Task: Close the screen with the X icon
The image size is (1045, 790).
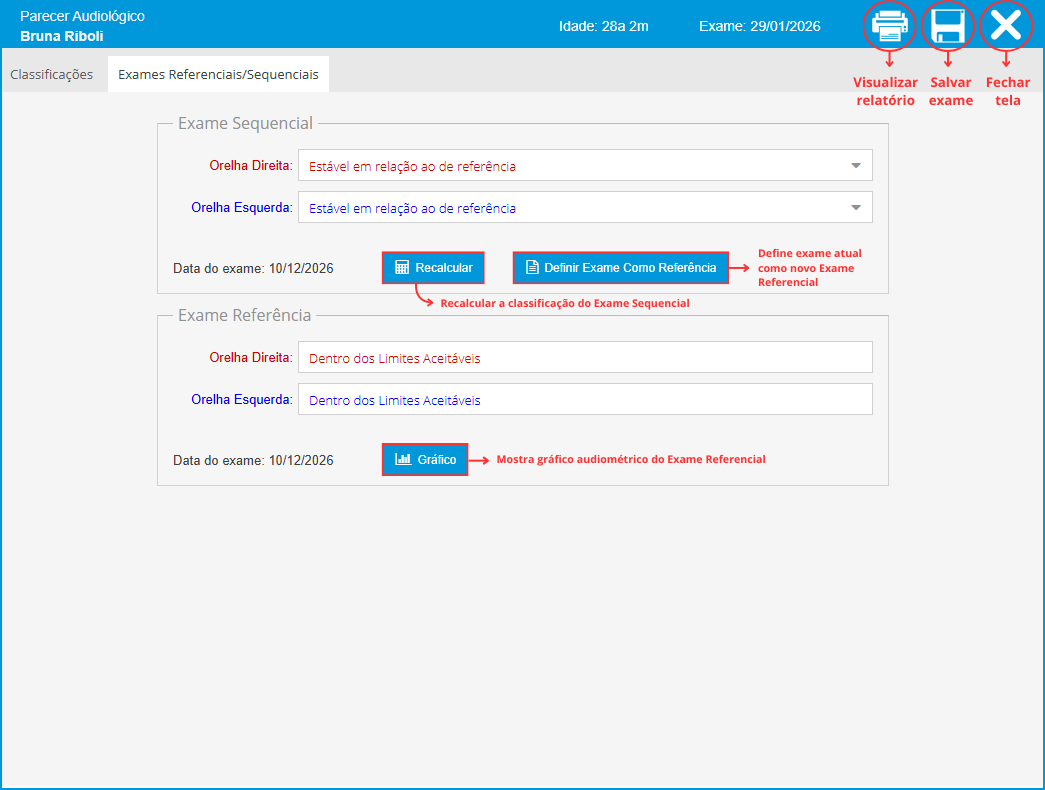Action: [1005, 25]
